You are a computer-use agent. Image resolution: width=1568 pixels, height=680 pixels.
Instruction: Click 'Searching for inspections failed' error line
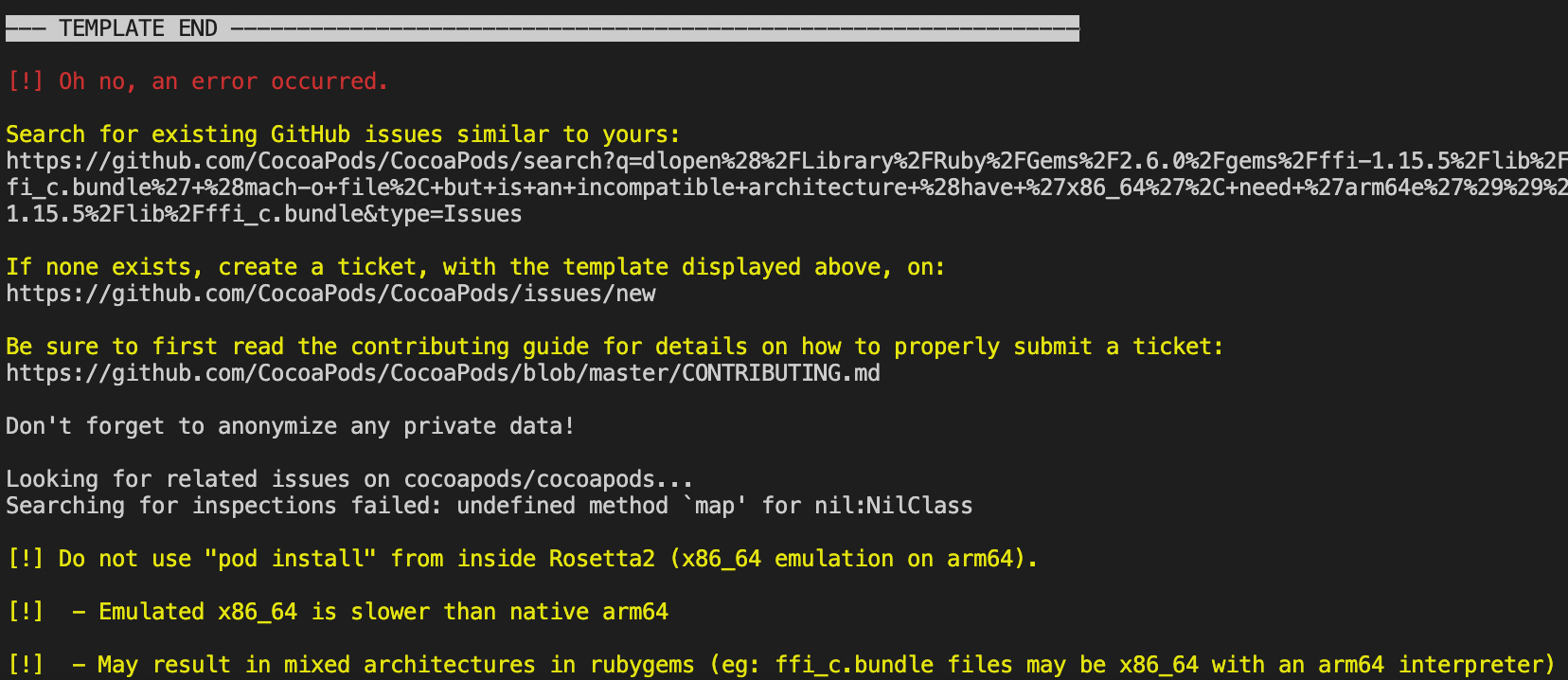tap(489, 506)
